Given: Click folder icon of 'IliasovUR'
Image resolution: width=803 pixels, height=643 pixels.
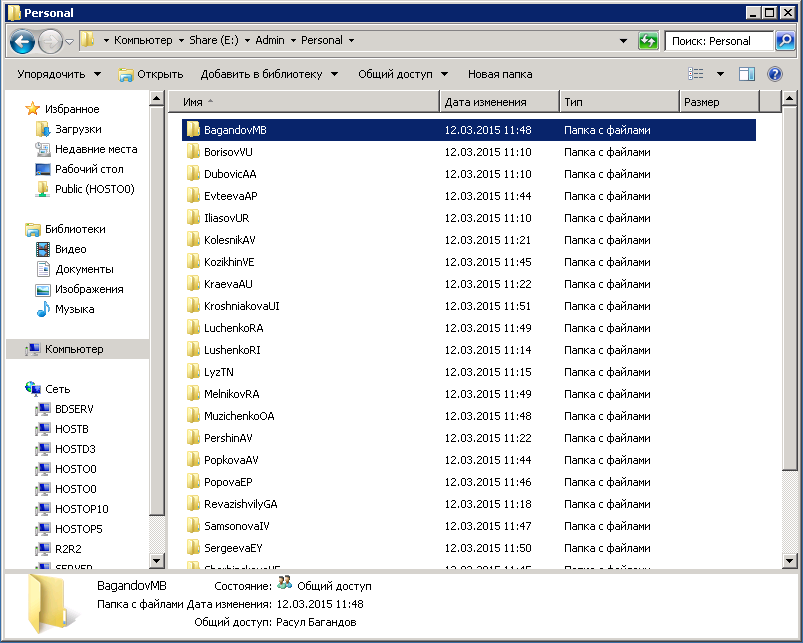Looking at the screenshot, I should pos(193,218).
